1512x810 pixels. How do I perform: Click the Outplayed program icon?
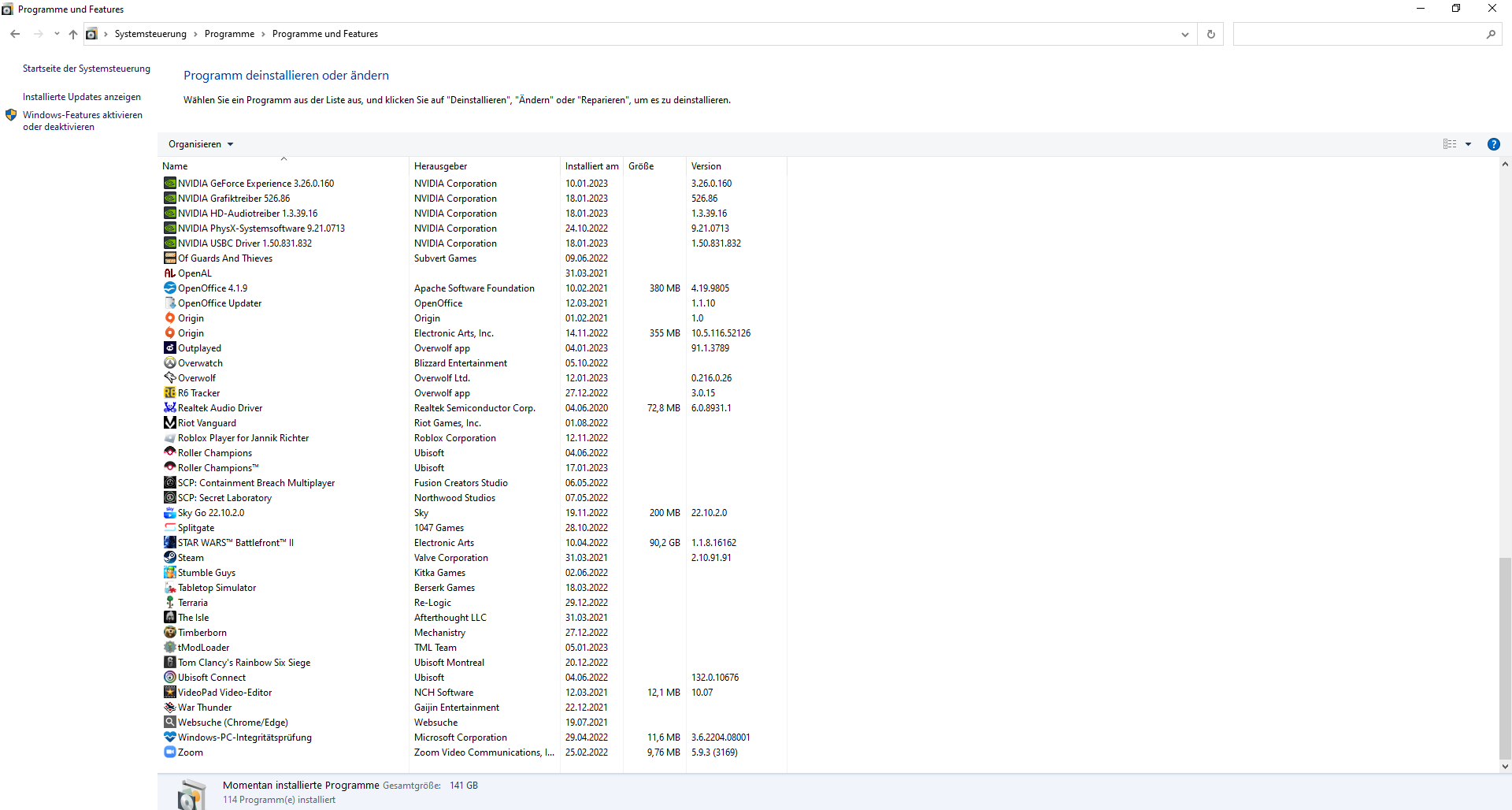pos(169,347)
